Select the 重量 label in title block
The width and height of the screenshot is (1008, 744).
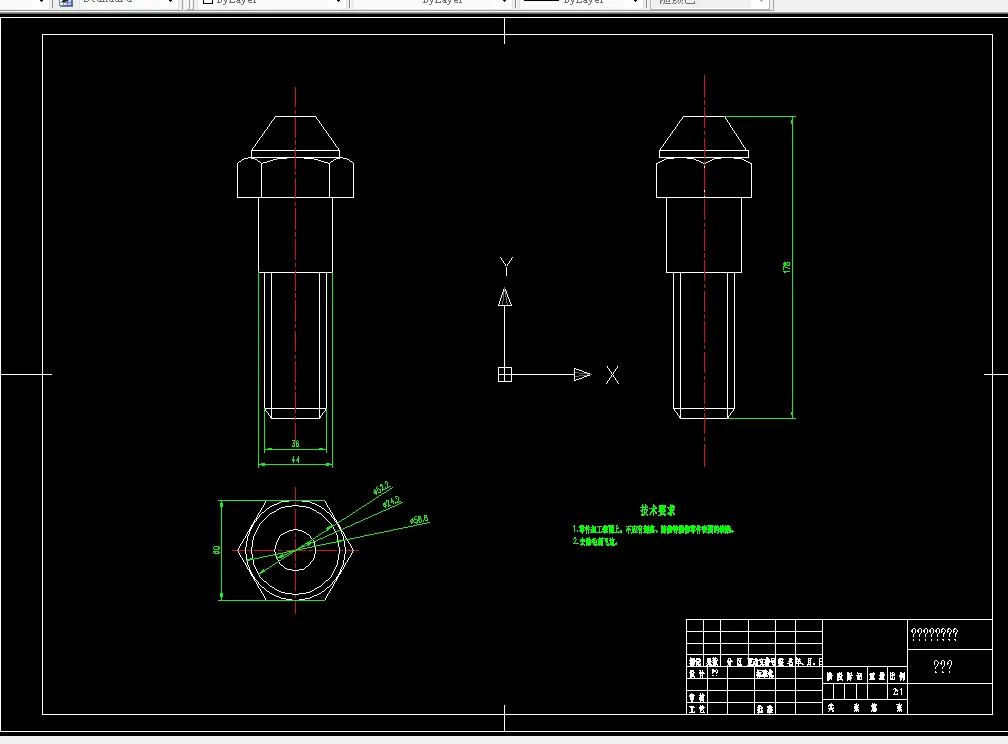[x=877, y=676]
